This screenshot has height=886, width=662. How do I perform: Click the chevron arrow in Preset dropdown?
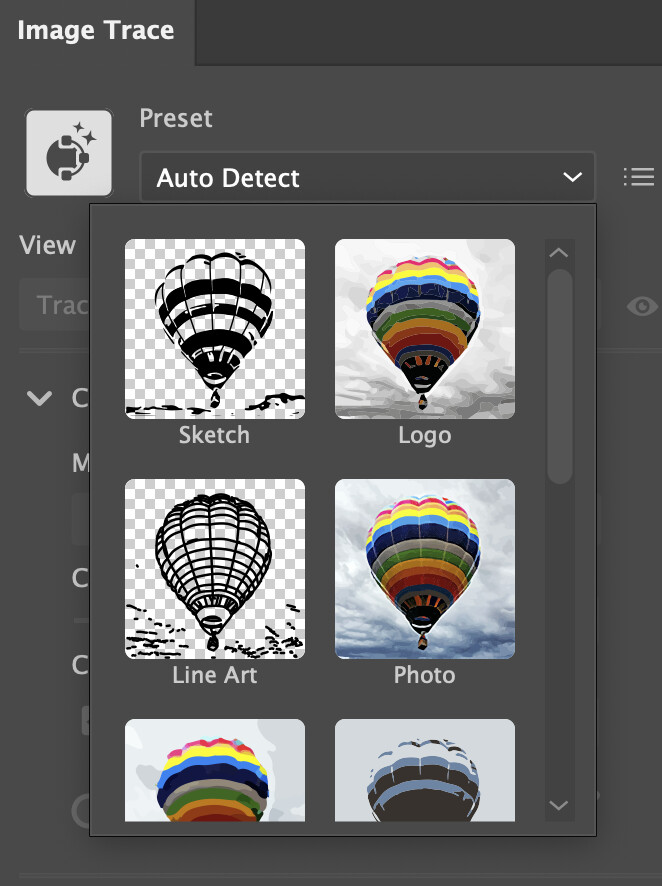(572, 178)
